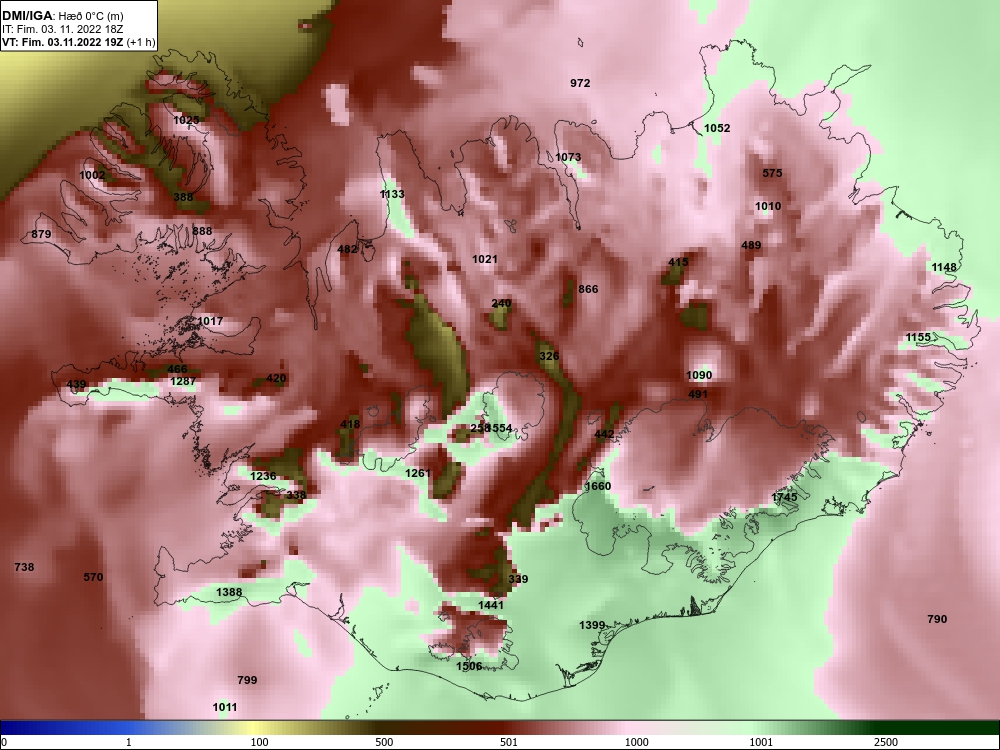Select the legend tick labeled 1000
This screenshot has width=1000, height=750.
pos(636,742)
